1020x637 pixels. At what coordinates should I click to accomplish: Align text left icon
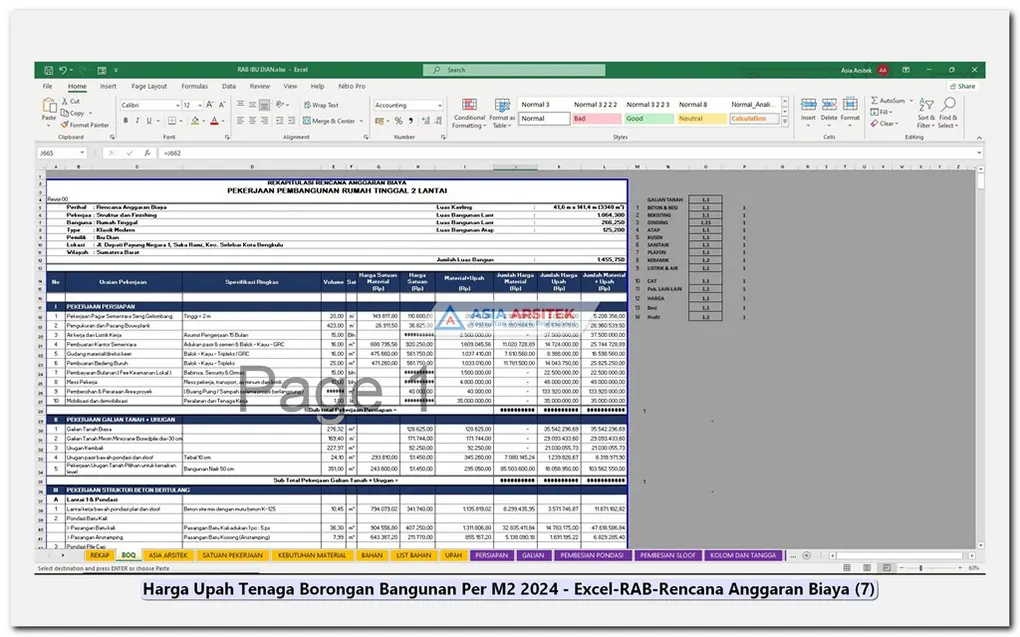[x=241, y=121]
